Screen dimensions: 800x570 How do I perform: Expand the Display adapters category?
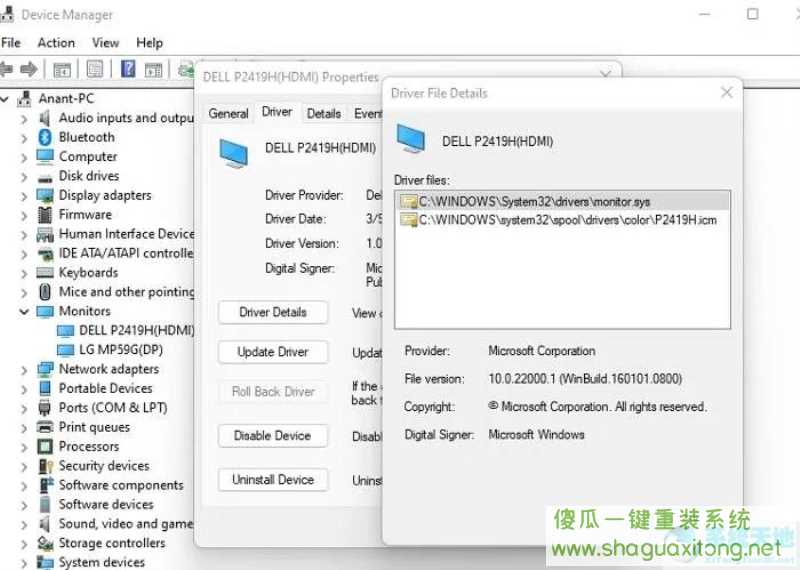tap(23, 196)
